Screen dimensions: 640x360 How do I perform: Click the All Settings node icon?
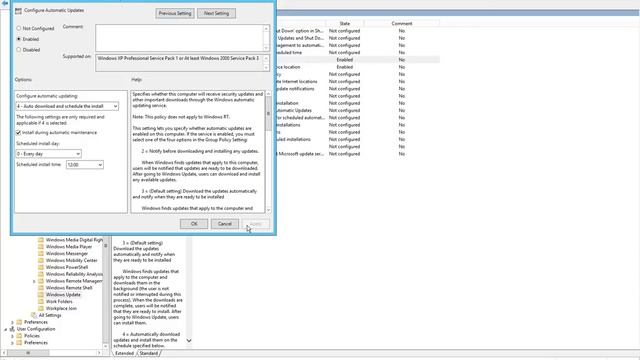pos(34,315)
